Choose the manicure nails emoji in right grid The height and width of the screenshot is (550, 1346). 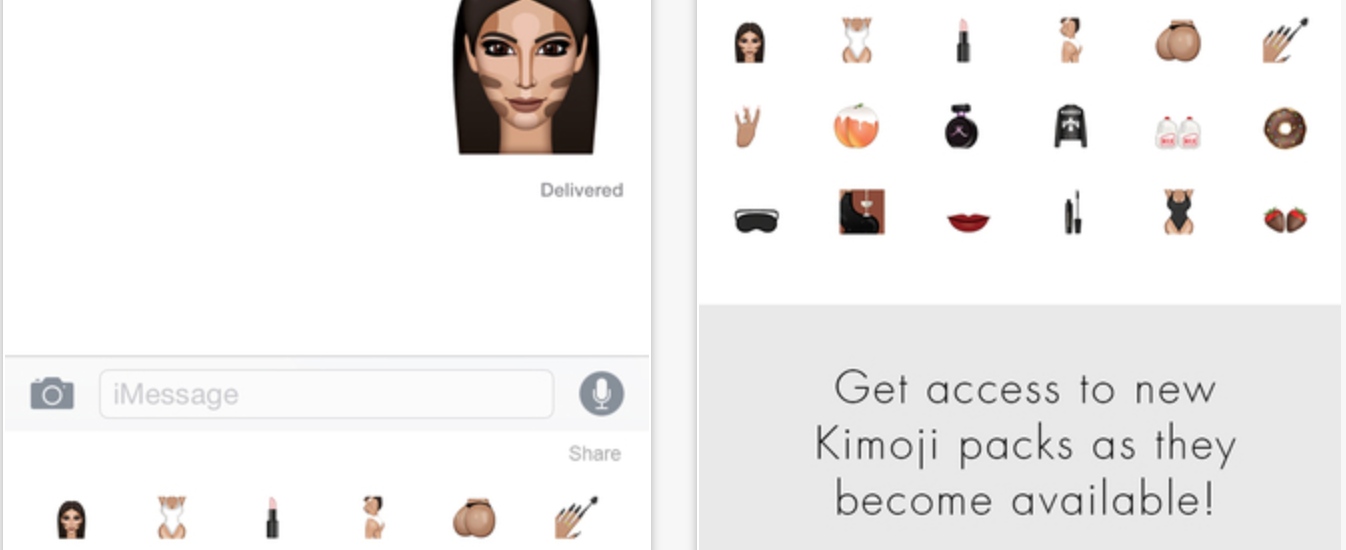[x=1285, y=40]
